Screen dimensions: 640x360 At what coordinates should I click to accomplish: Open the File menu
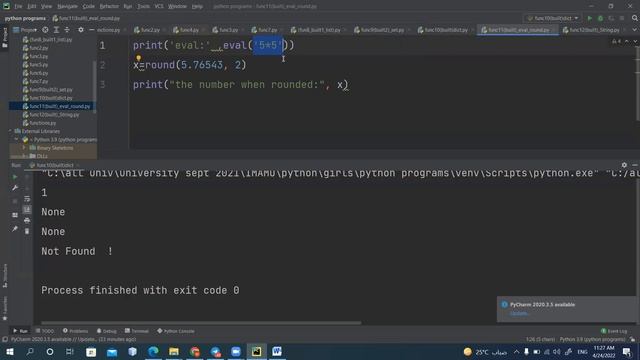pyautogui.click(x=18, y=6)
